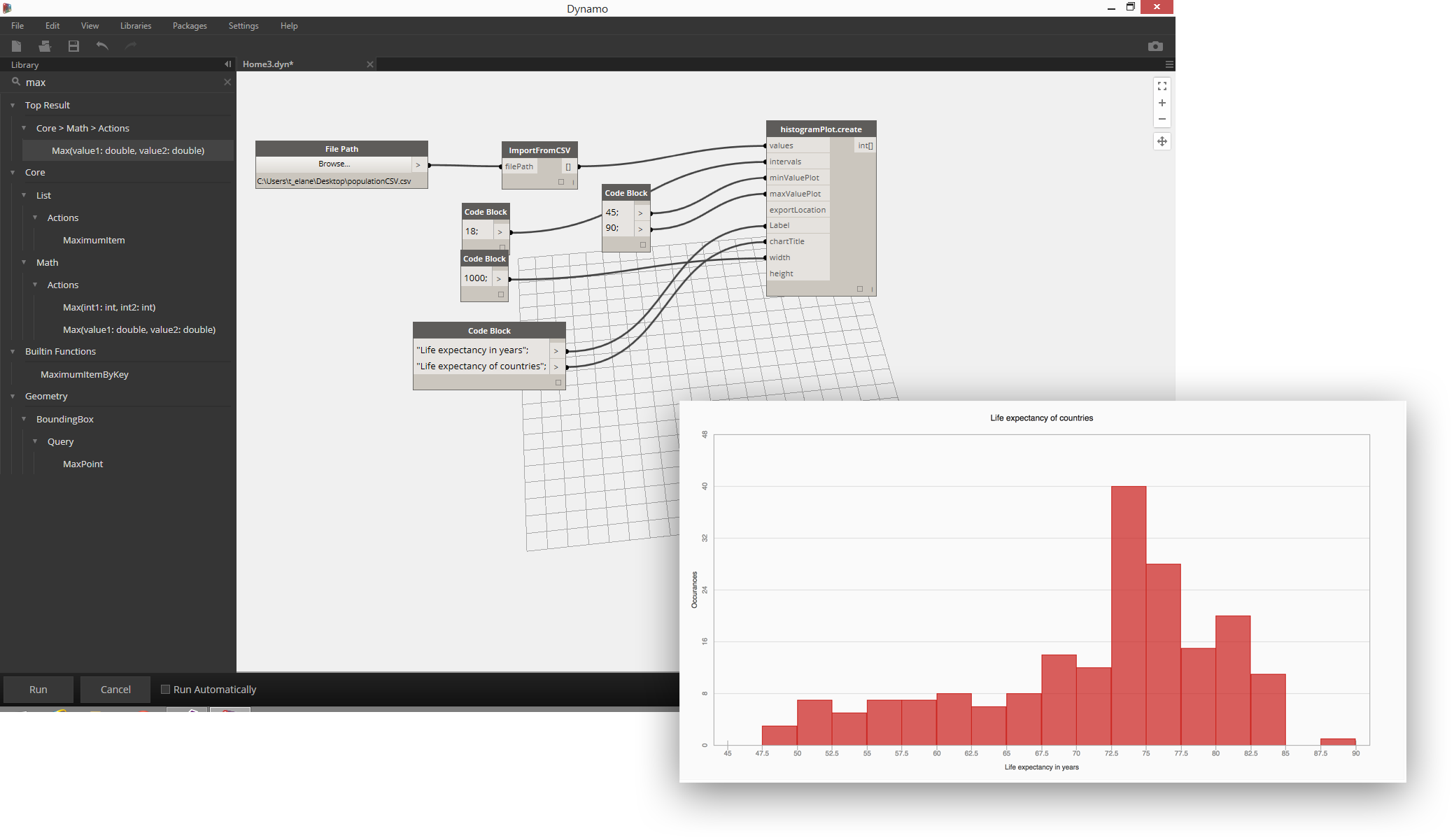Open the View menu

tap(90, 26)
